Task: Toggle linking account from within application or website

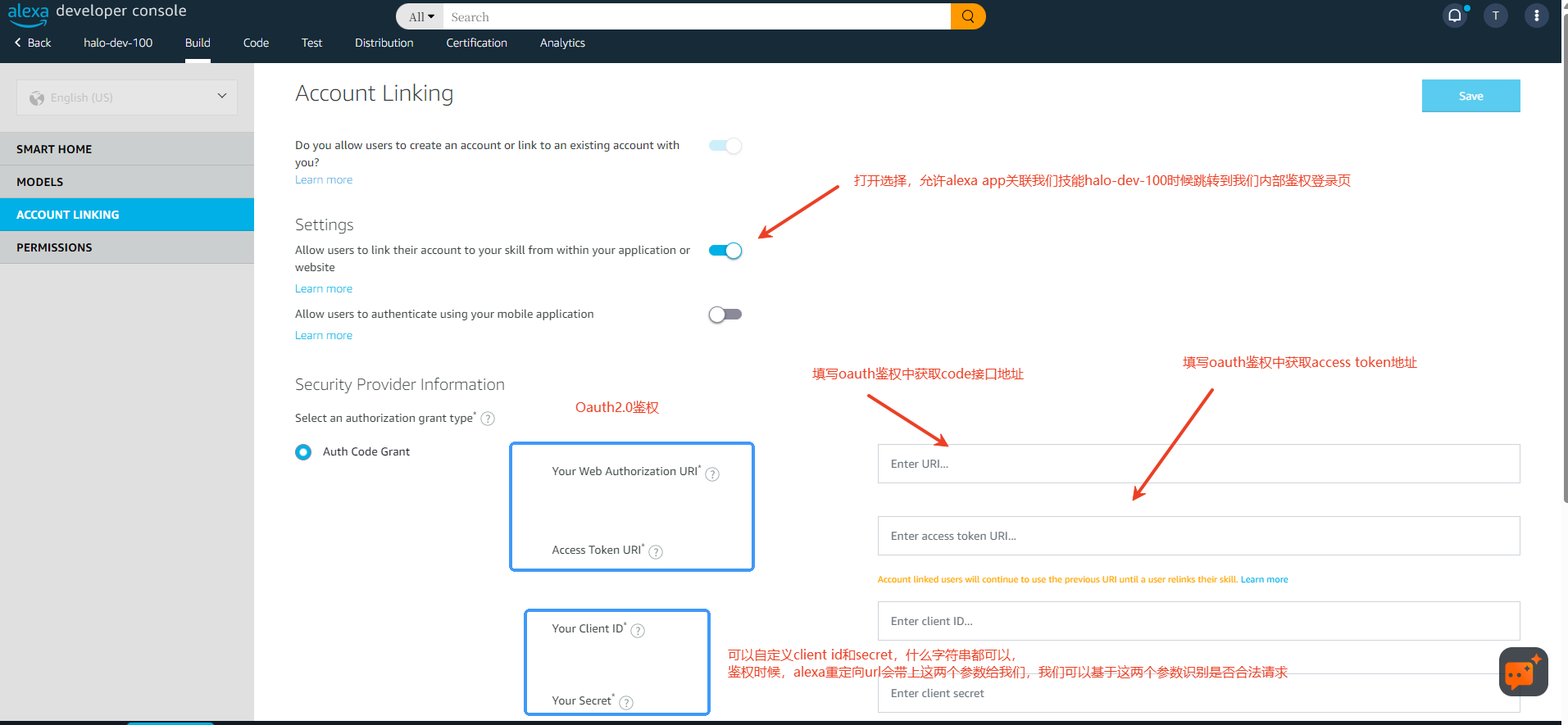Action: pyautogui.click(x=725, y=251)
